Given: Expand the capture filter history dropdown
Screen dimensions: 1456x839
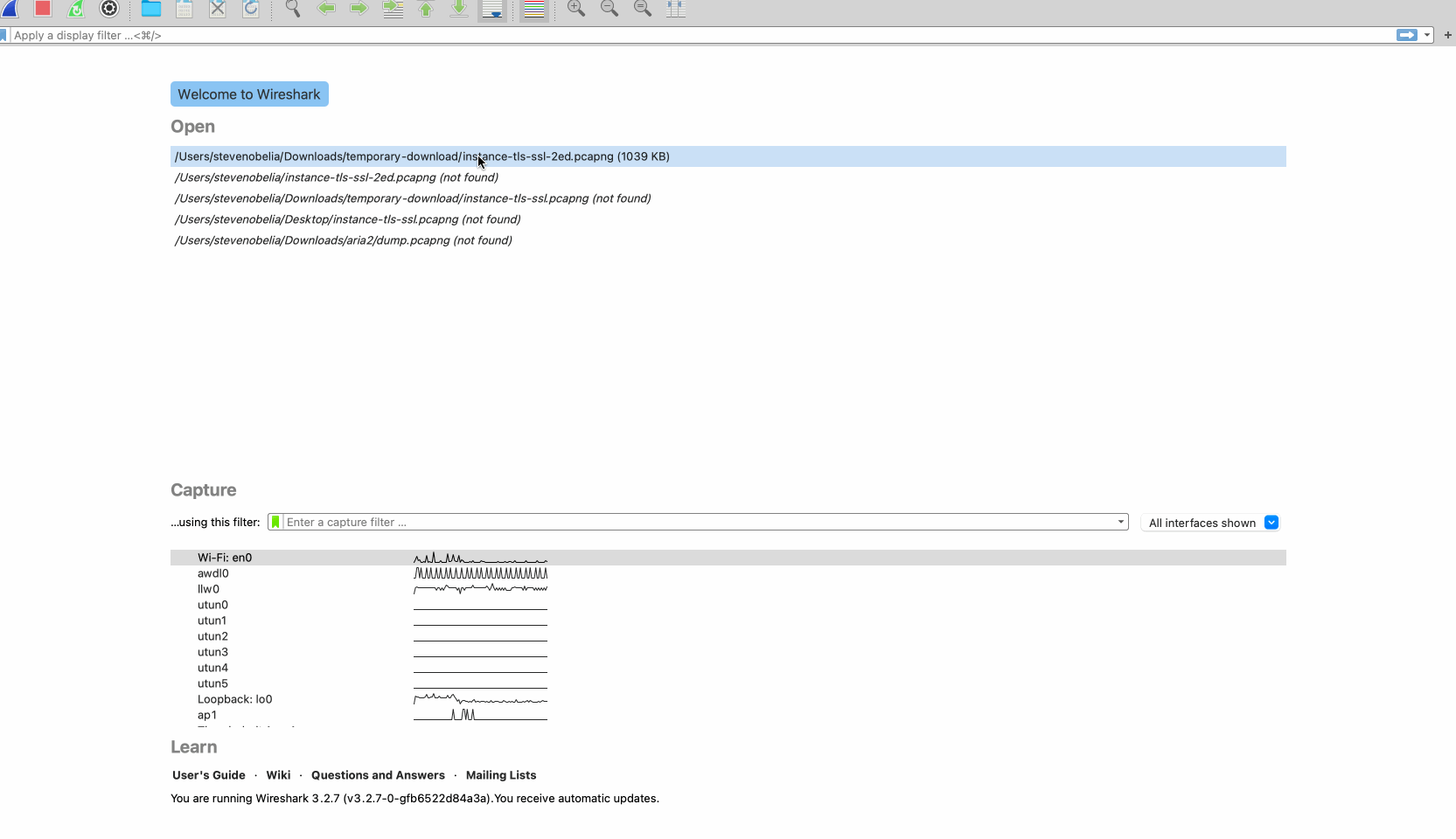Looking at the screenshot, I should click(x=1120, y=523).
